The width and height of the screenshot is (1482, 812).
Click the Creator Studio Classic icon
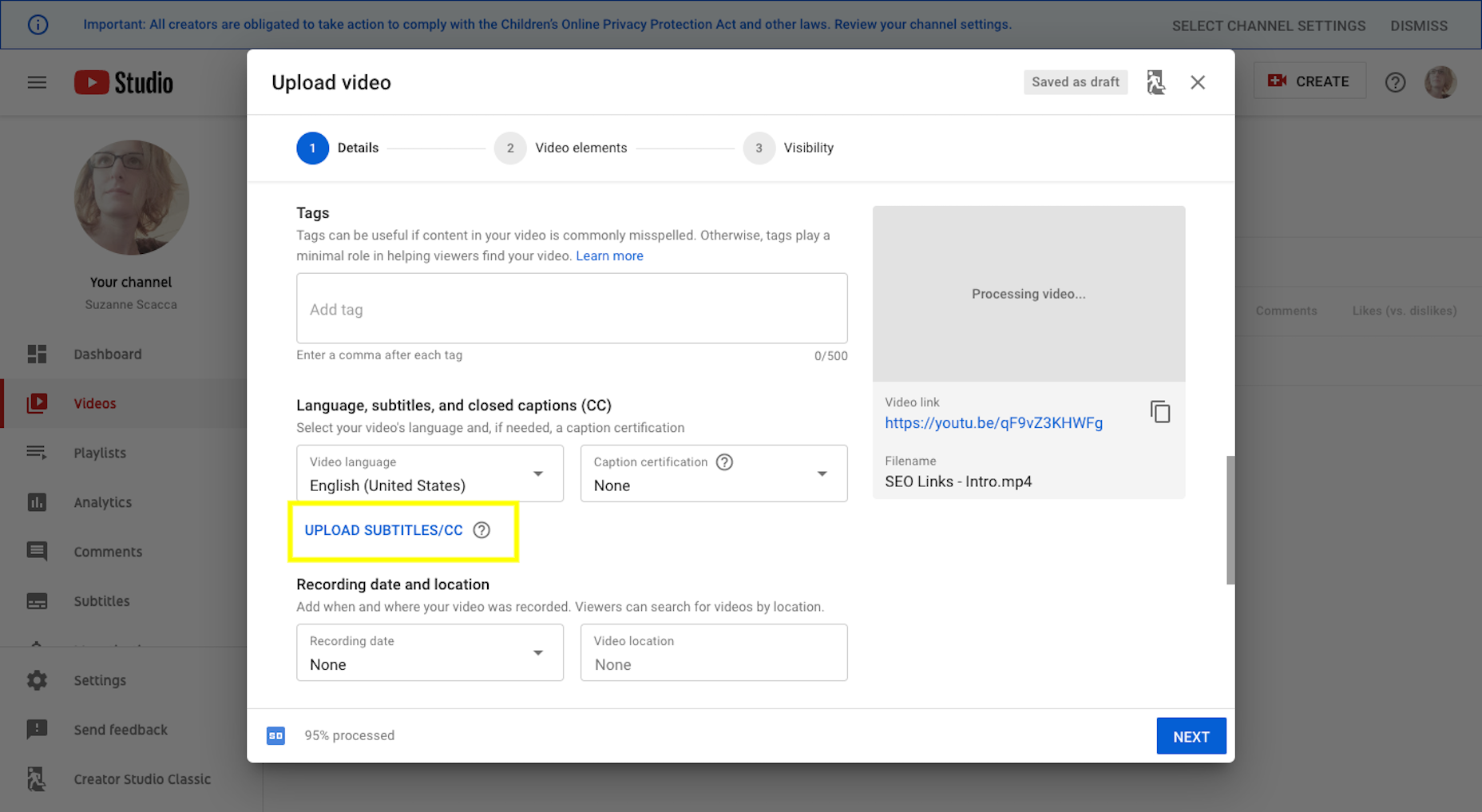pyautogui.click(x=37, y=779)
